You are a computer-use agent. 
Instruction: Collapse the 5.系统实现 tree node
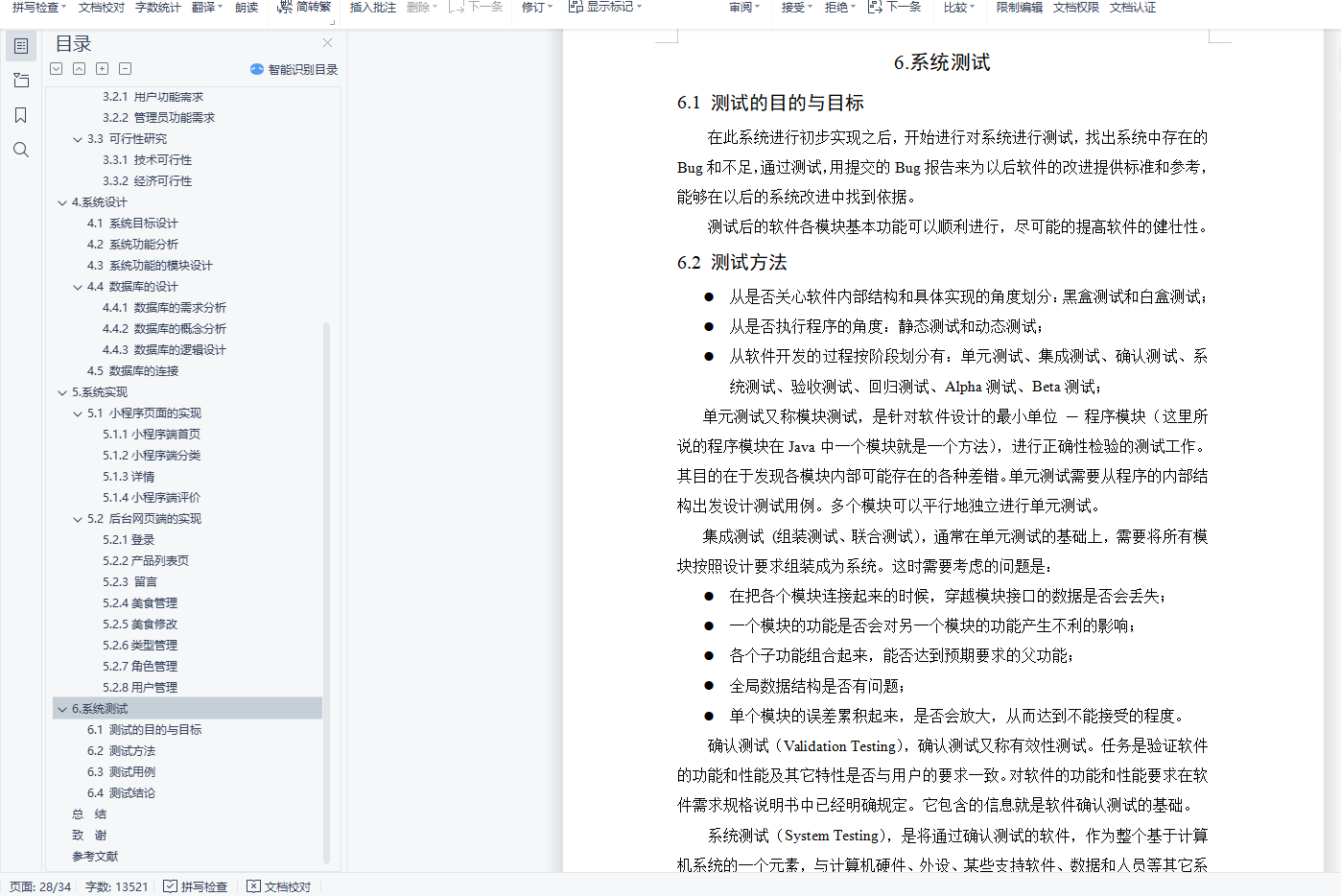click(x=62, y=392)
